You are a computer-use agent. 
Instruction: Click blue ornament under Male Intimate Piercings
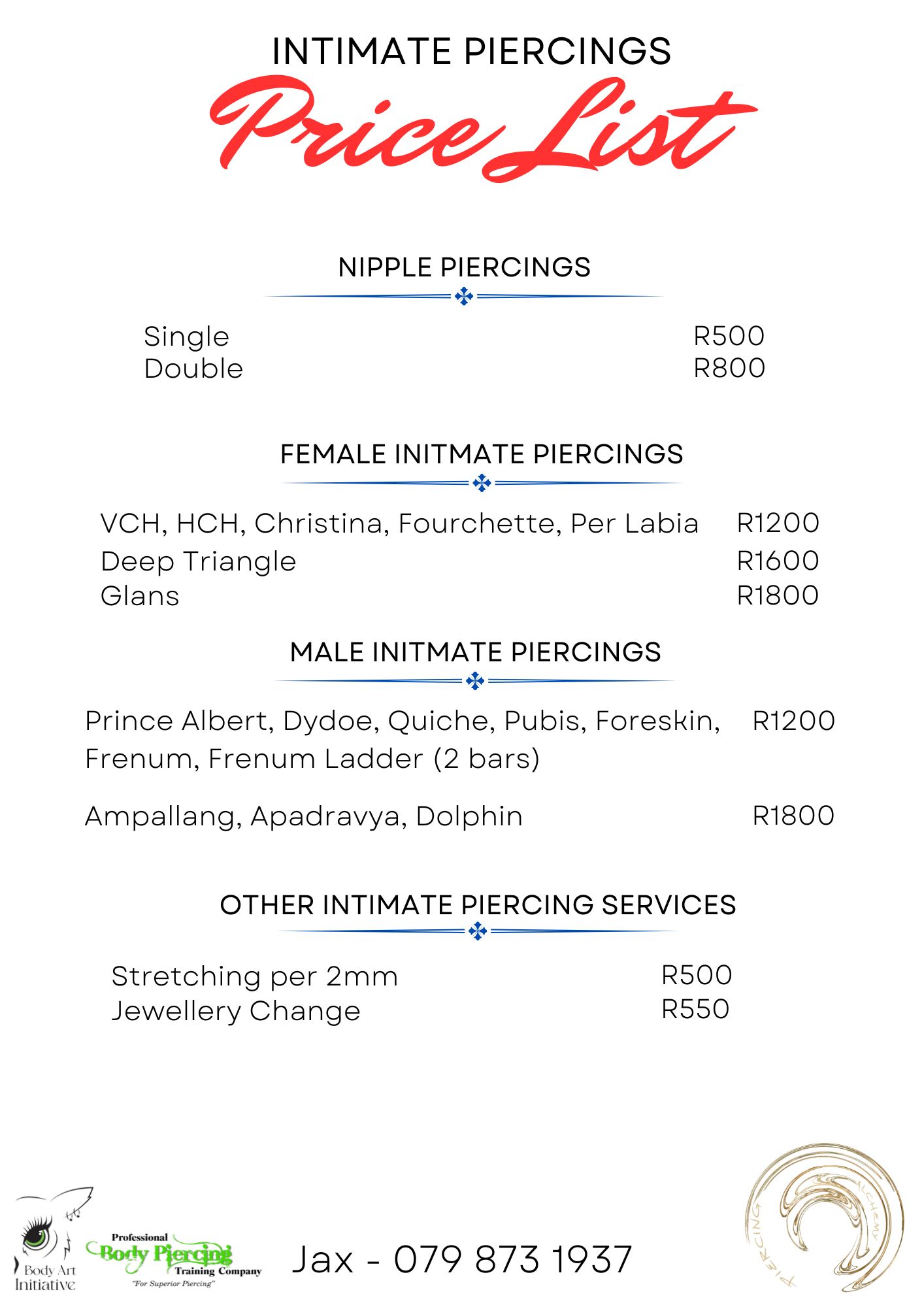click(x=475, y=681)
